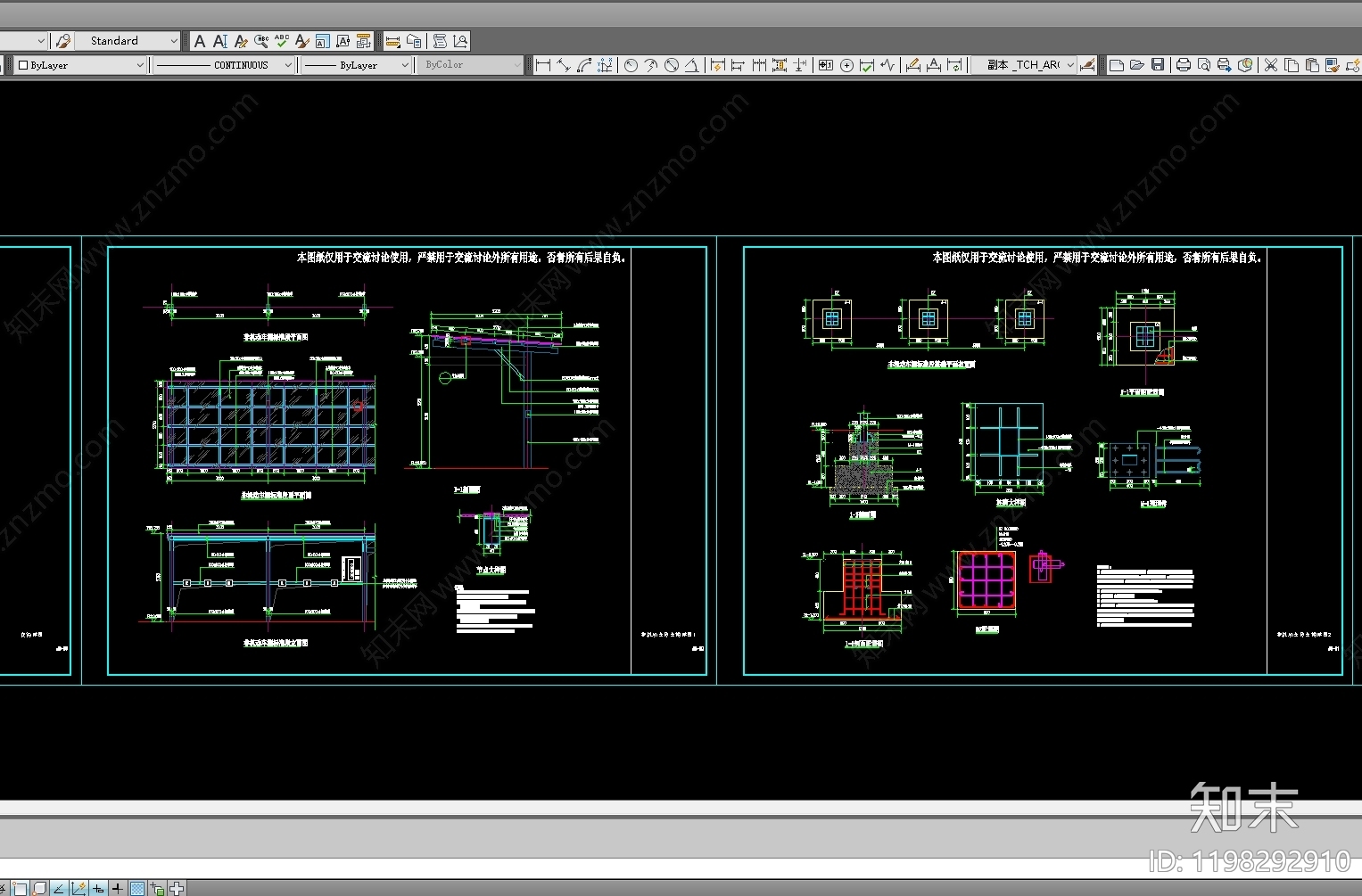Click the Find and Replace text icon
Viewport: 1362px width, 896px height.
[261, 41]
